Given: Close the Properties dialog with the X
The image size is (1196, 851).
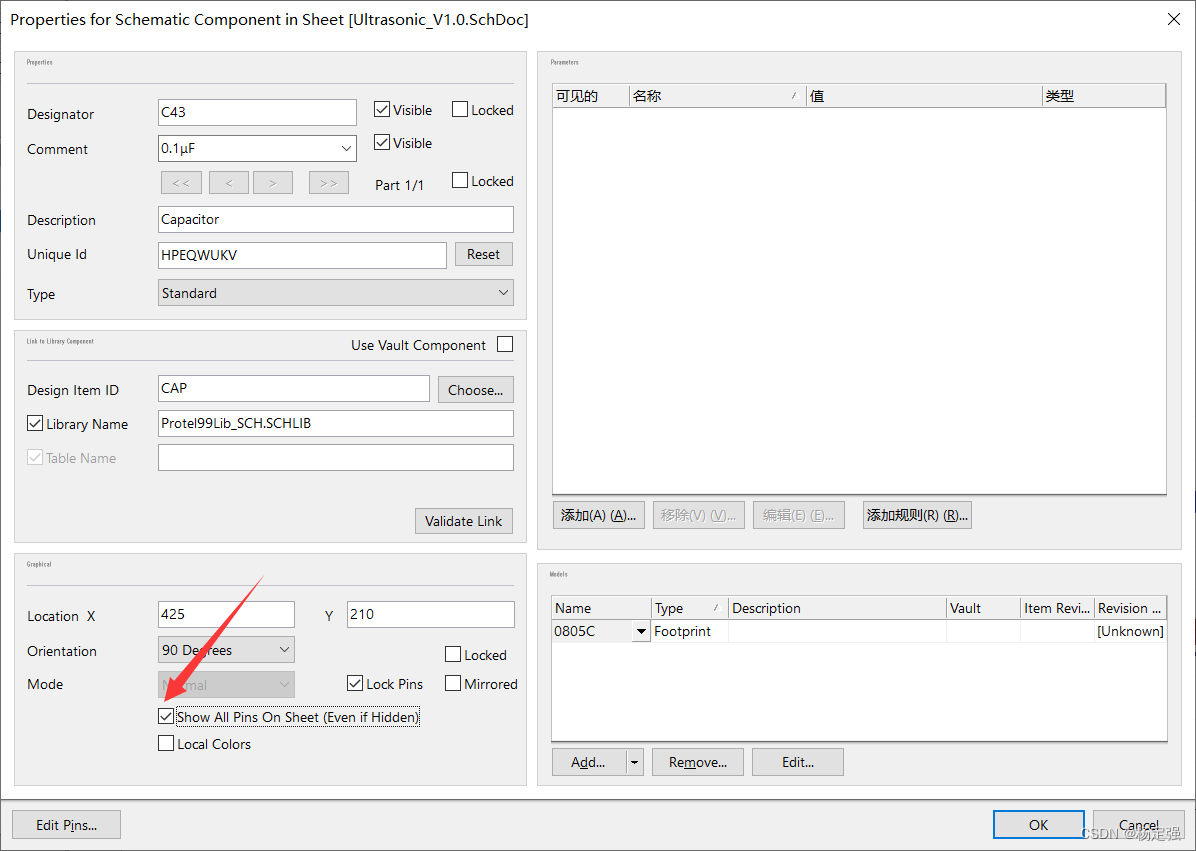Looking at the screenshot, I should [x=1174, y=19].
